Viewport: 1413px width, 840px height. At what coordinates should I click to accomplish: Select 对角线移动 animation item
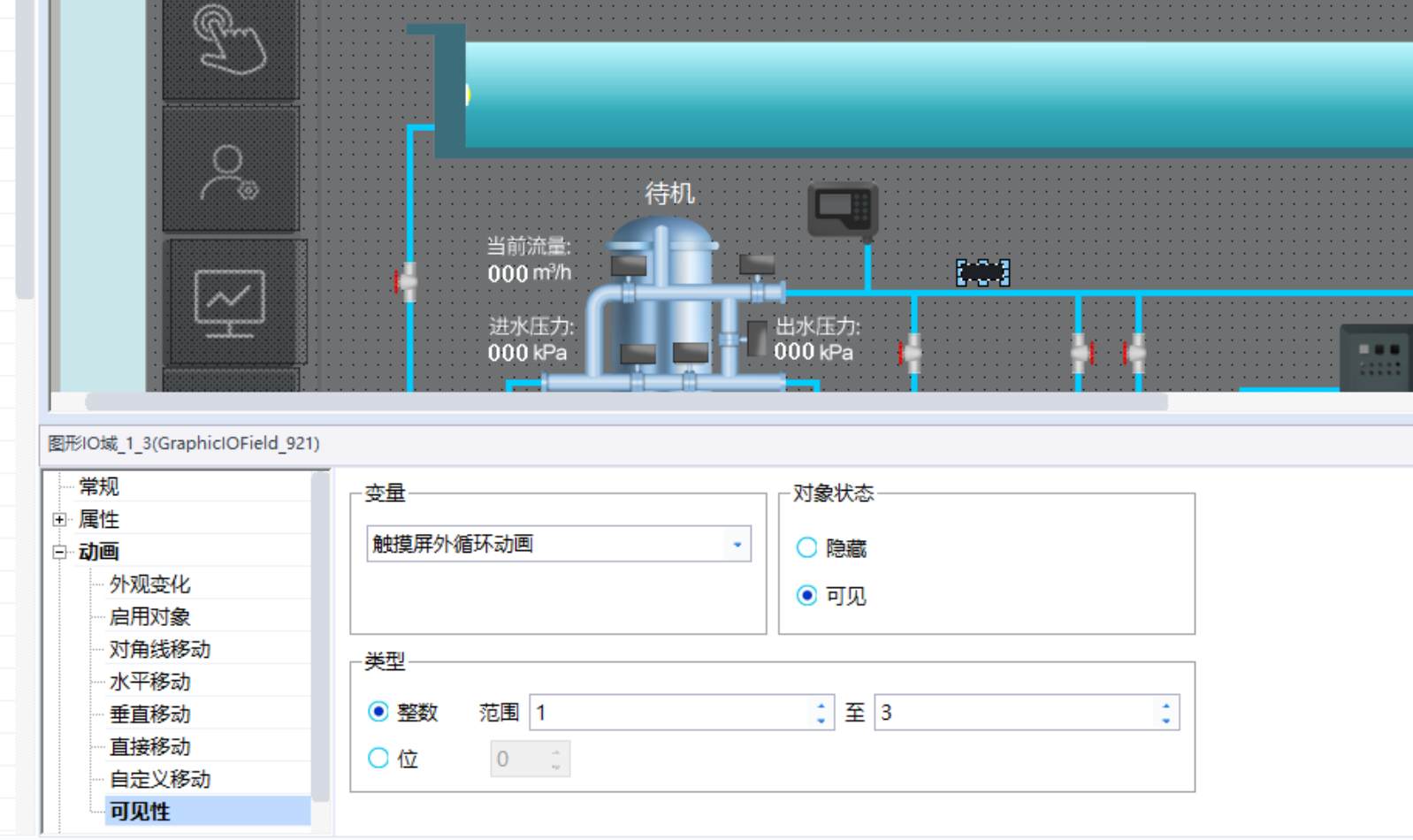[159, 649]
